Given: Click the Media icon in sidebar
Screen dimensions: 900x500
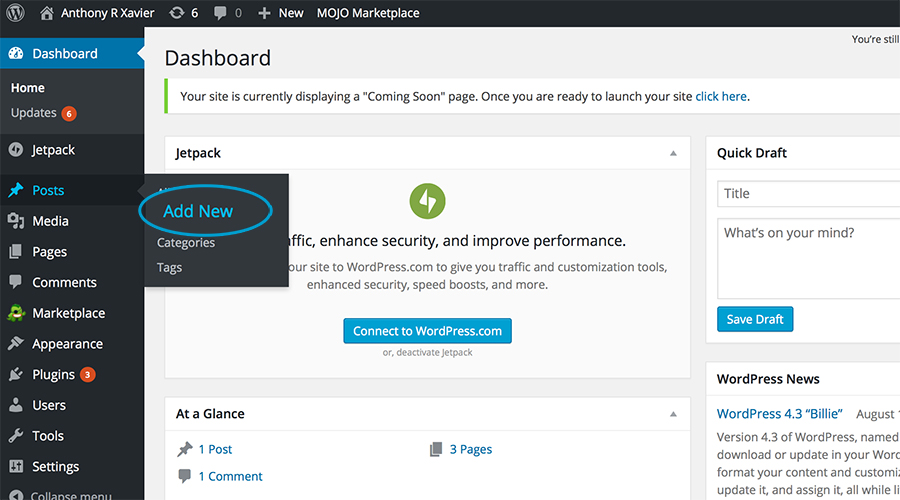Looking at the screenshot, I should [16, 221].
